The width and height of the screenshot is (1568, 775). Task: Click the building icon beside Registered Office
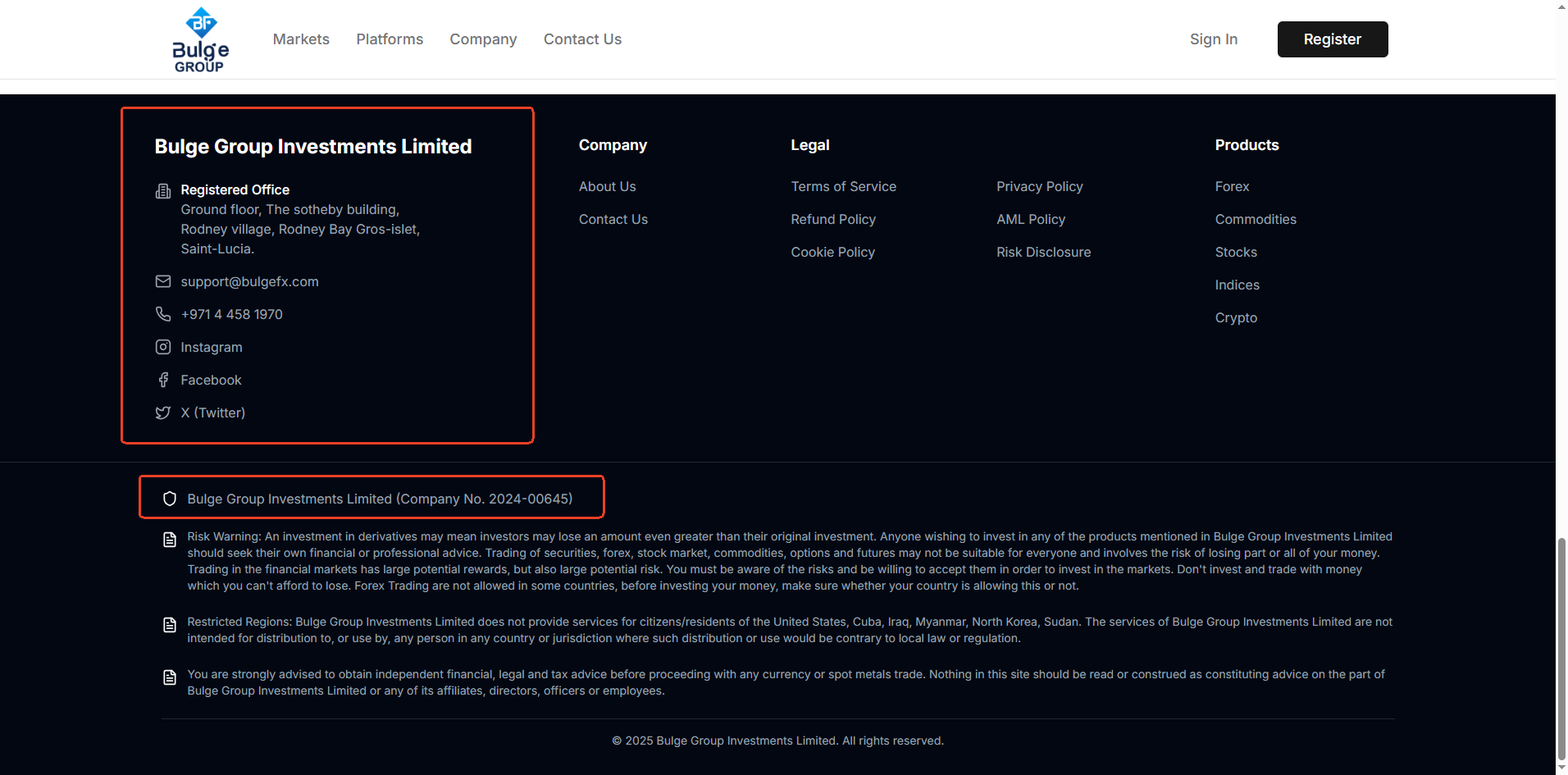[163, 191]
